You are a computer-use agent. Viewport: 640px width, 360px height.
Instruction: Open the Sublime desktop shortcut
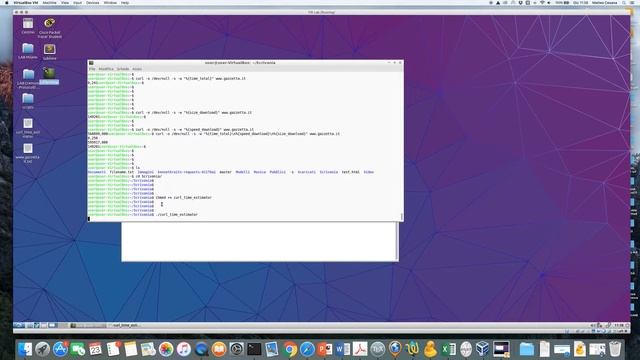coord(49,51)
